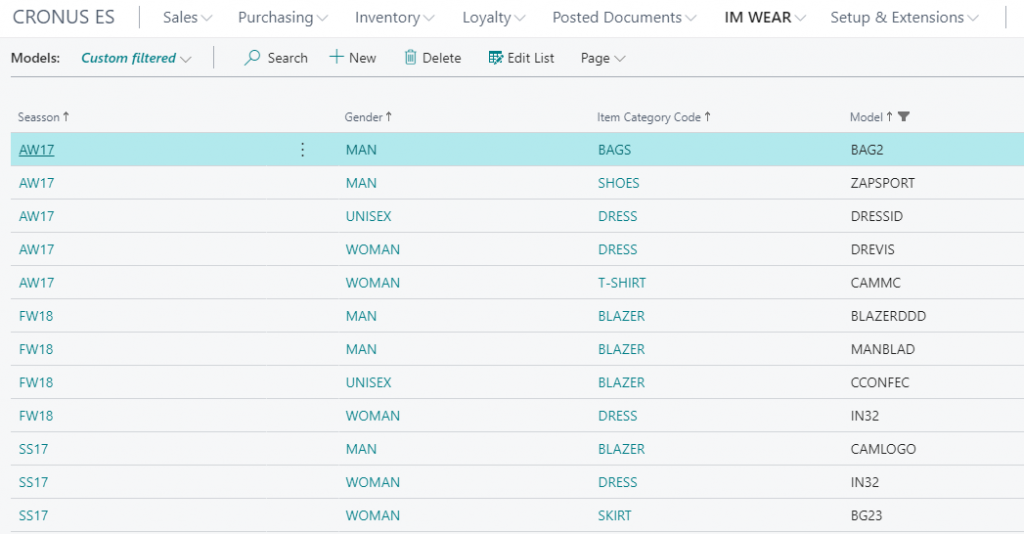
Task: Click the Edit List grid icon
Action: [496, 58]
